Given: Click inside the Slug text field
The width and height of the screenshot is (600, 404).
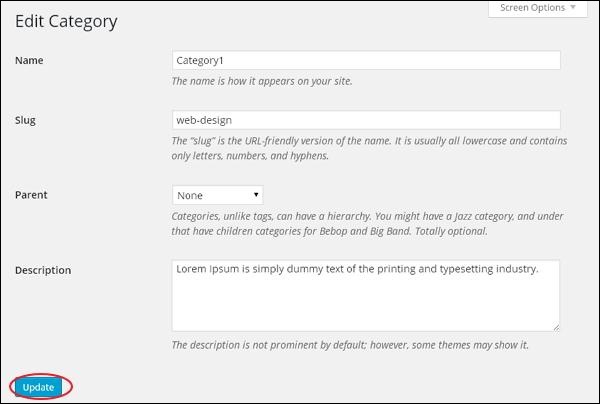Looking at the screenshot, I should 365,119.
